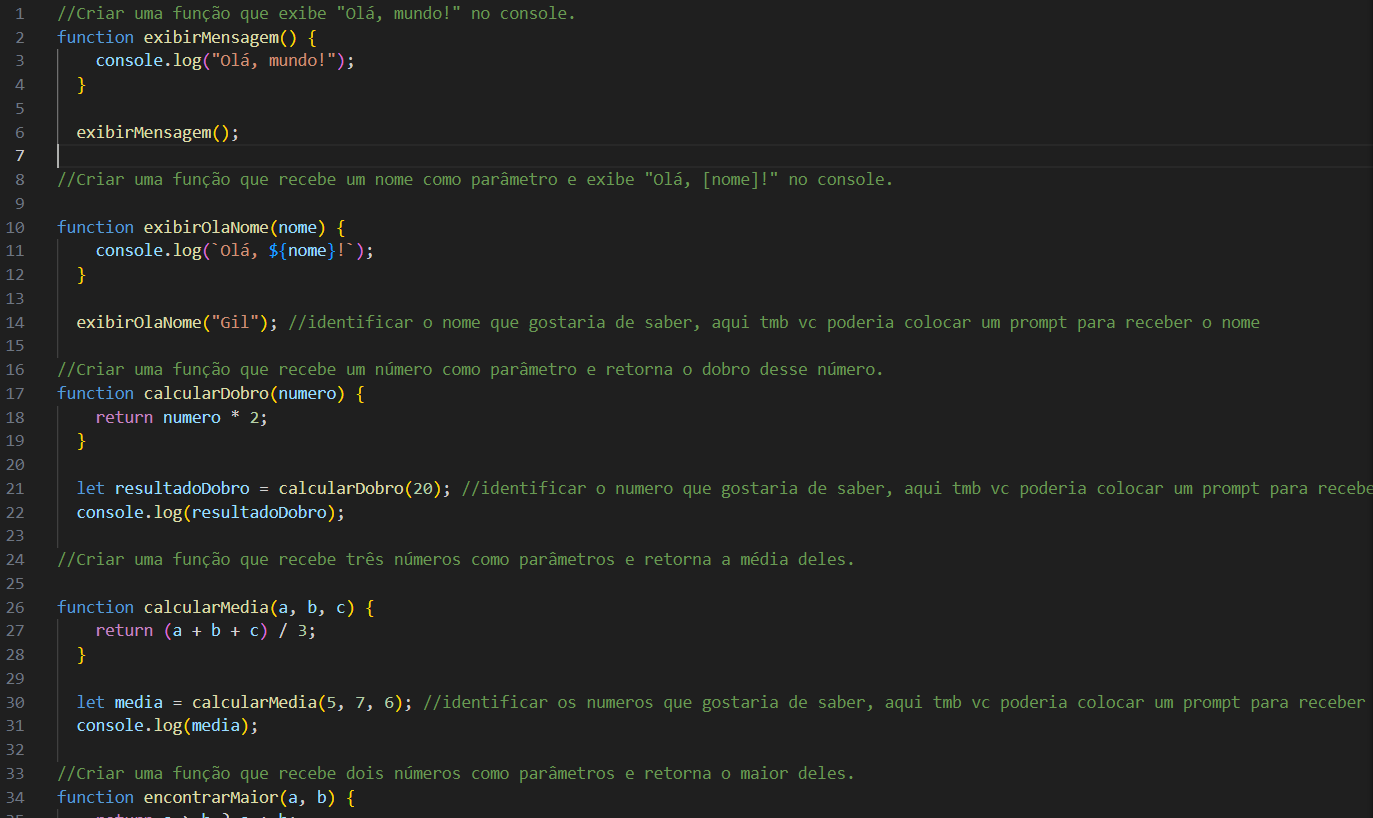
Task: Click line number 1 in the gutter
Action: coord(20,14)
